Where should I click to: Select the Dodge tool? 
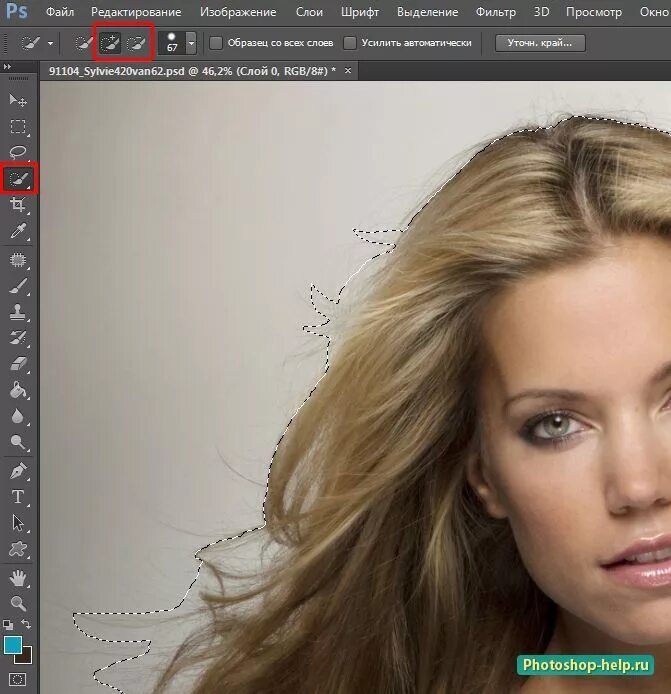pos(18,442)
